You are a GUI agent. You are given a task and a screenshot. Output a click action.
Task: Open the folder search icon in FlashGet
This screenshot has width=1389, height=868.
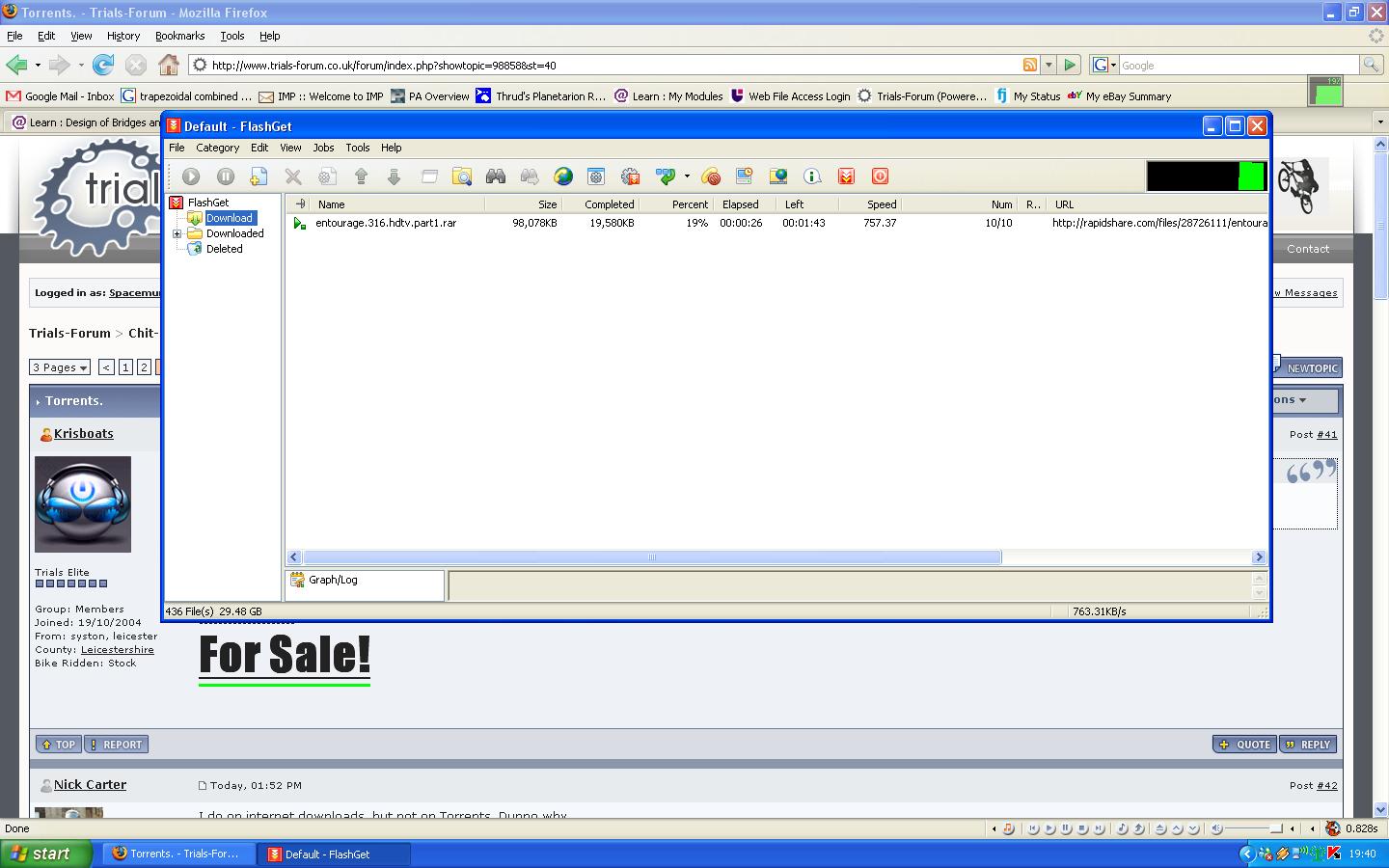tap(463, 176)
